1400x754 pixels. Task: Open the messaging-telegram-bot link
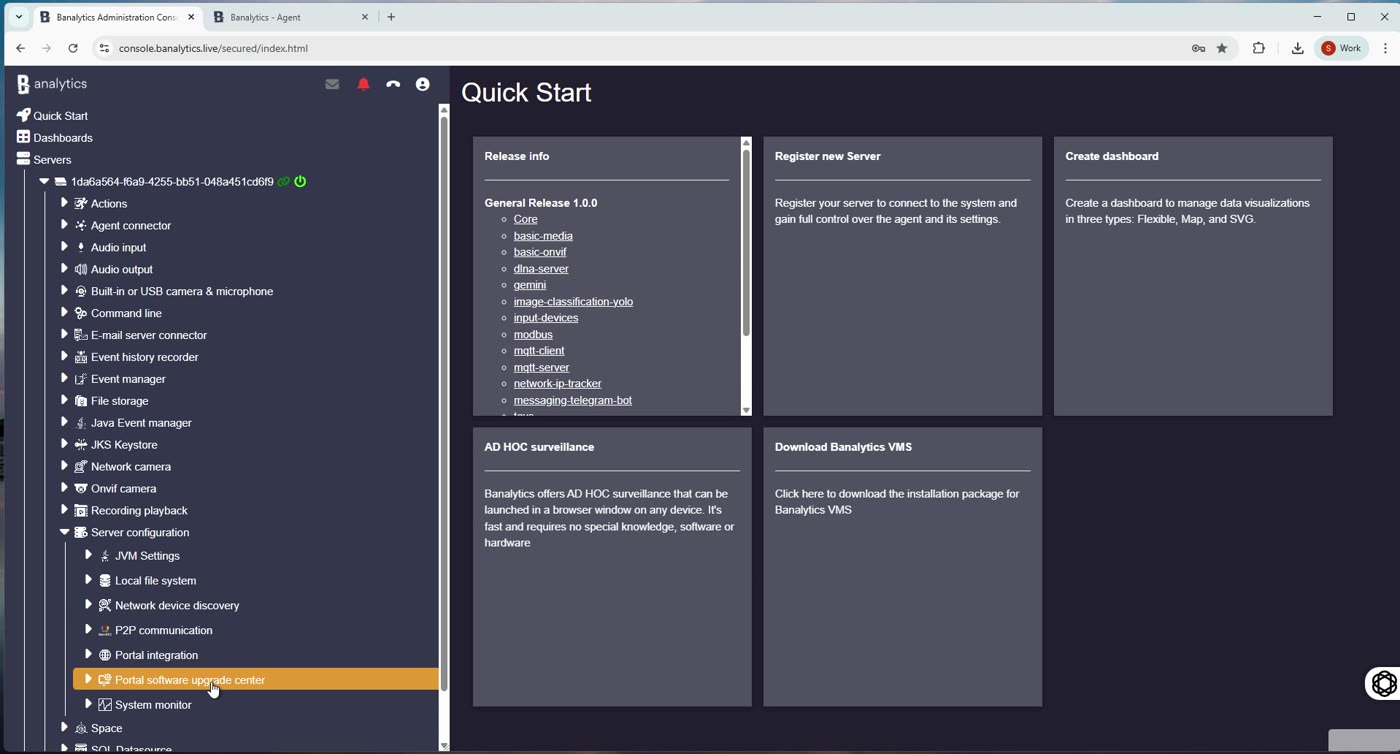[x=573, y=400]
